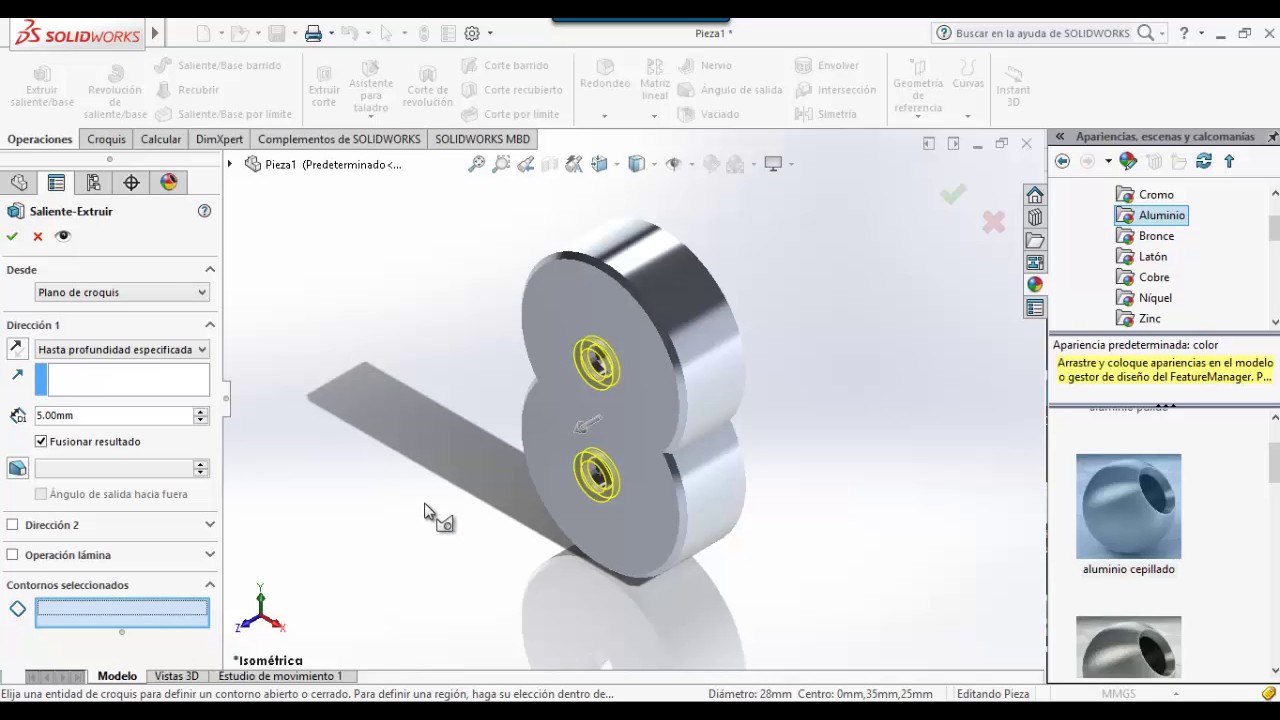1280x720 pixels.
Task: Open DisplayManager color ball tab
Action: click(x=169, y=182)
